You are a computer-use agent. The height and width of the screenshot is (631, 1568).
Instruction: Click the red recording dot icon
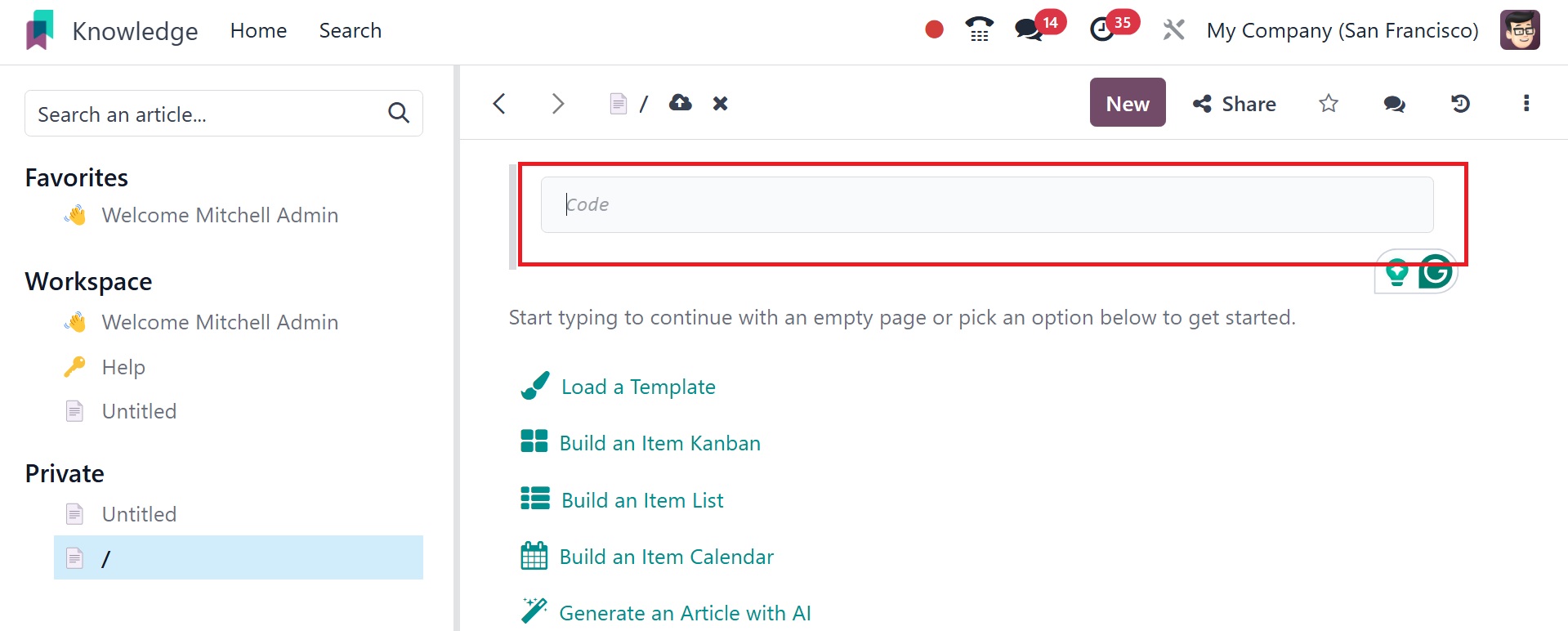tap(934, 30)
